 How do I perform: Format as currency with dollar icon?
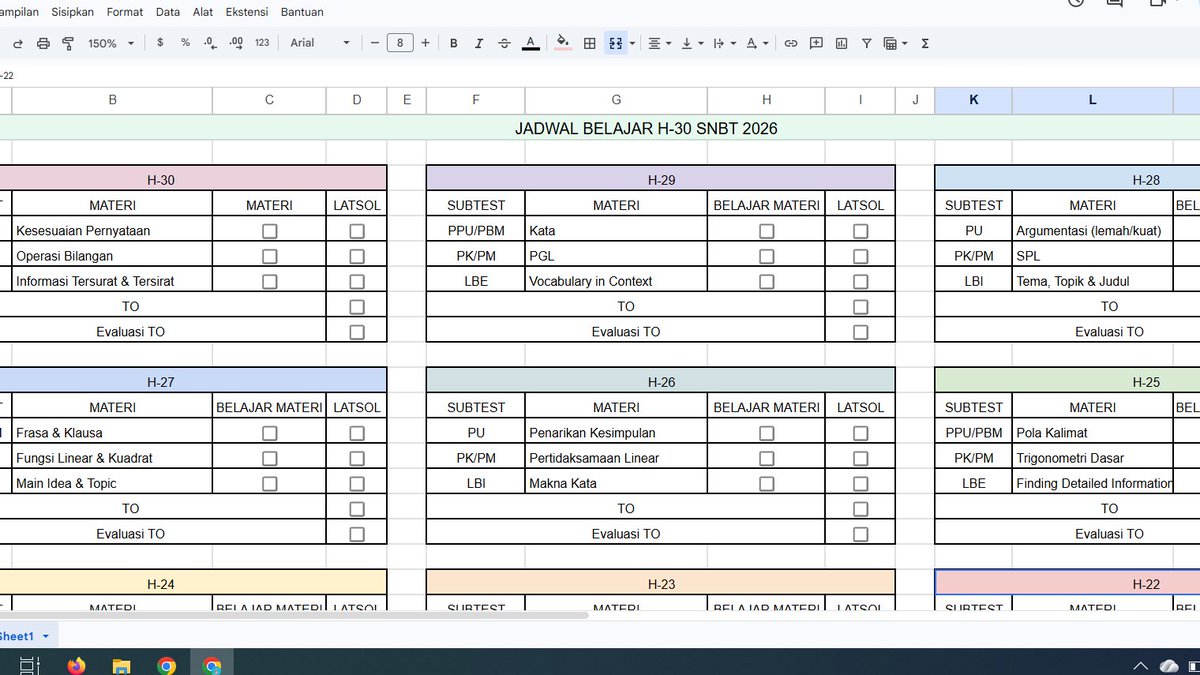160,43
